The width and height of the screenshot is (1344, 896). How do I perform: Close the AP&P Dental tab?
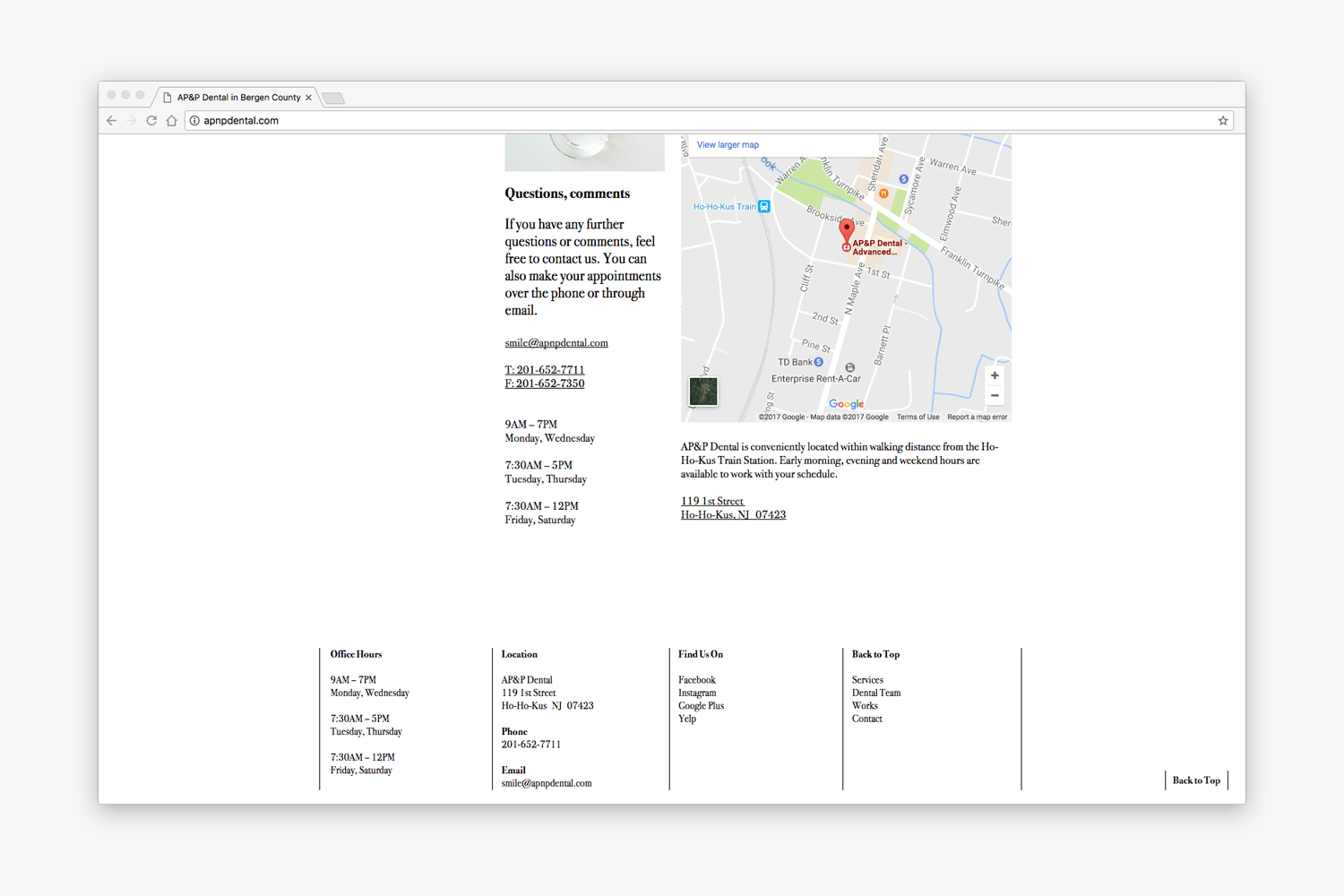pos(308,98)
